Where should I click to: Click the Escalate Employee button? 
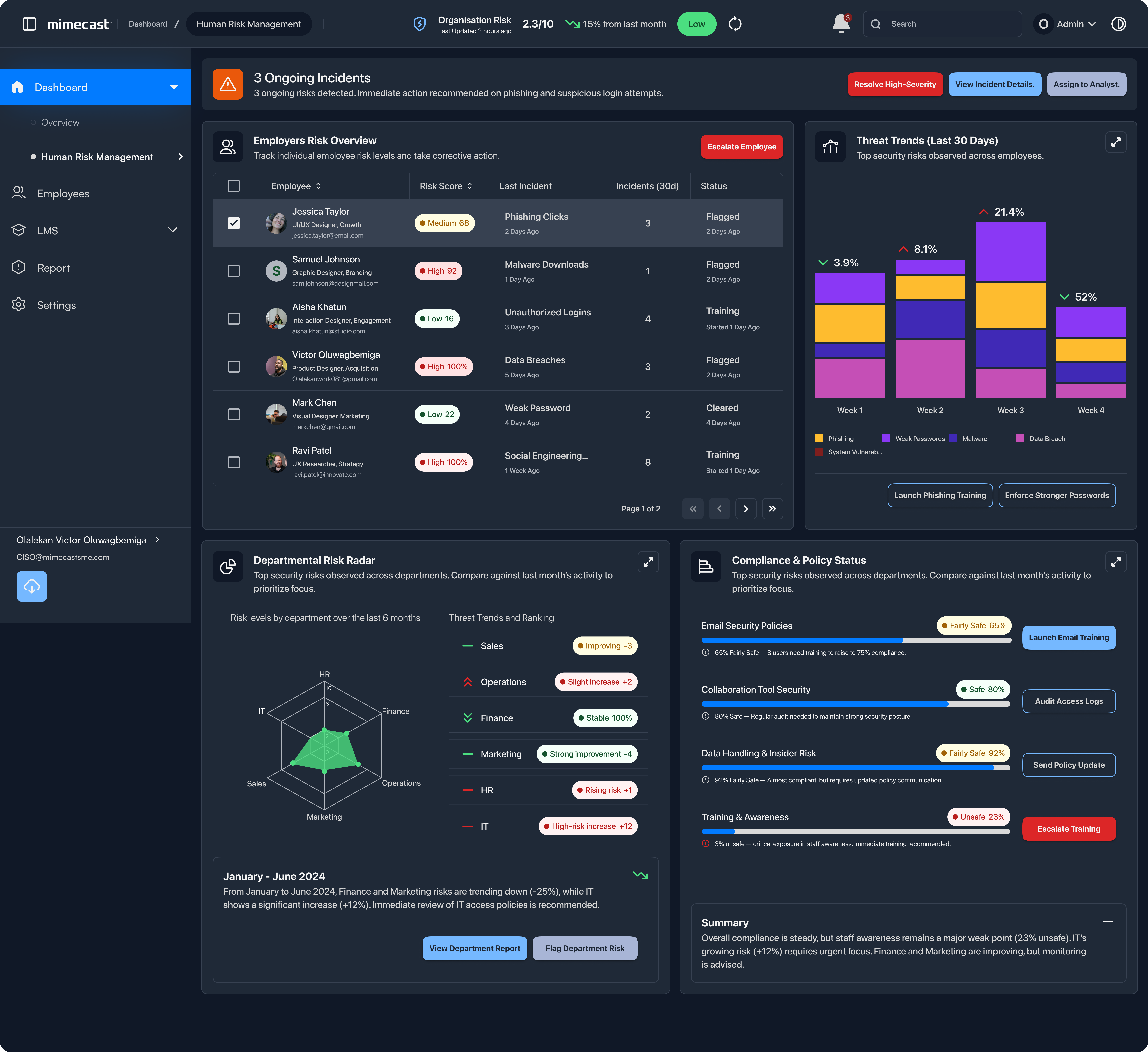point(741,147)
